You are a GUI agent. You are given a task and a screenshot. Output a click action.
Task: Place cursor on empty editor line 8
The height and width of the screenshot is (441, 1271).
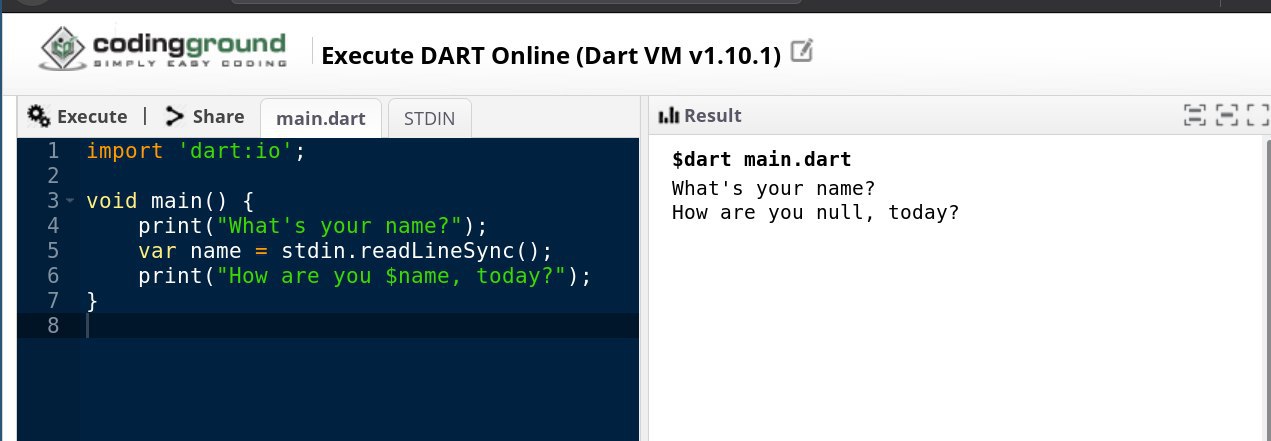[x=360, y=326]
